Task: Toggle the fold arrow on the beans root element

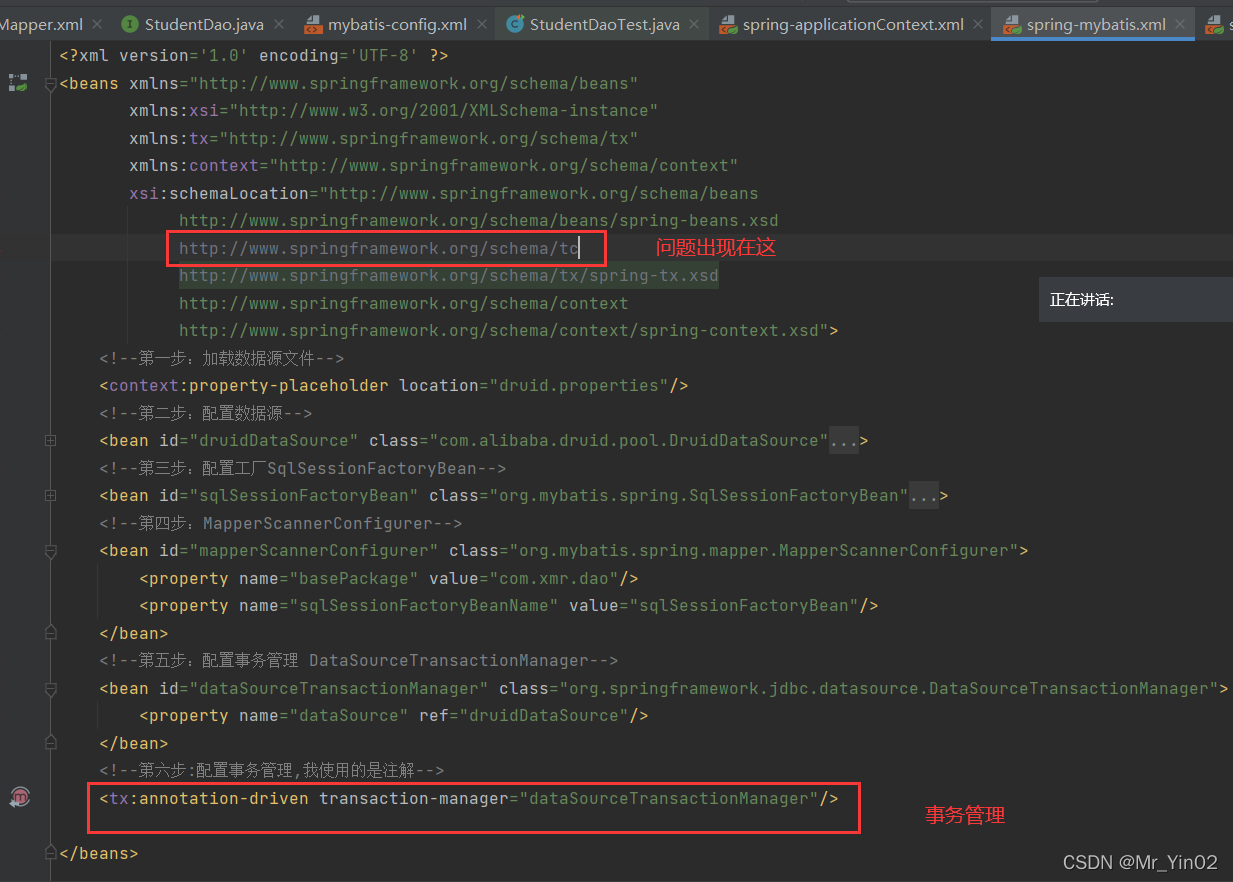Action: [x=49, y=85]
